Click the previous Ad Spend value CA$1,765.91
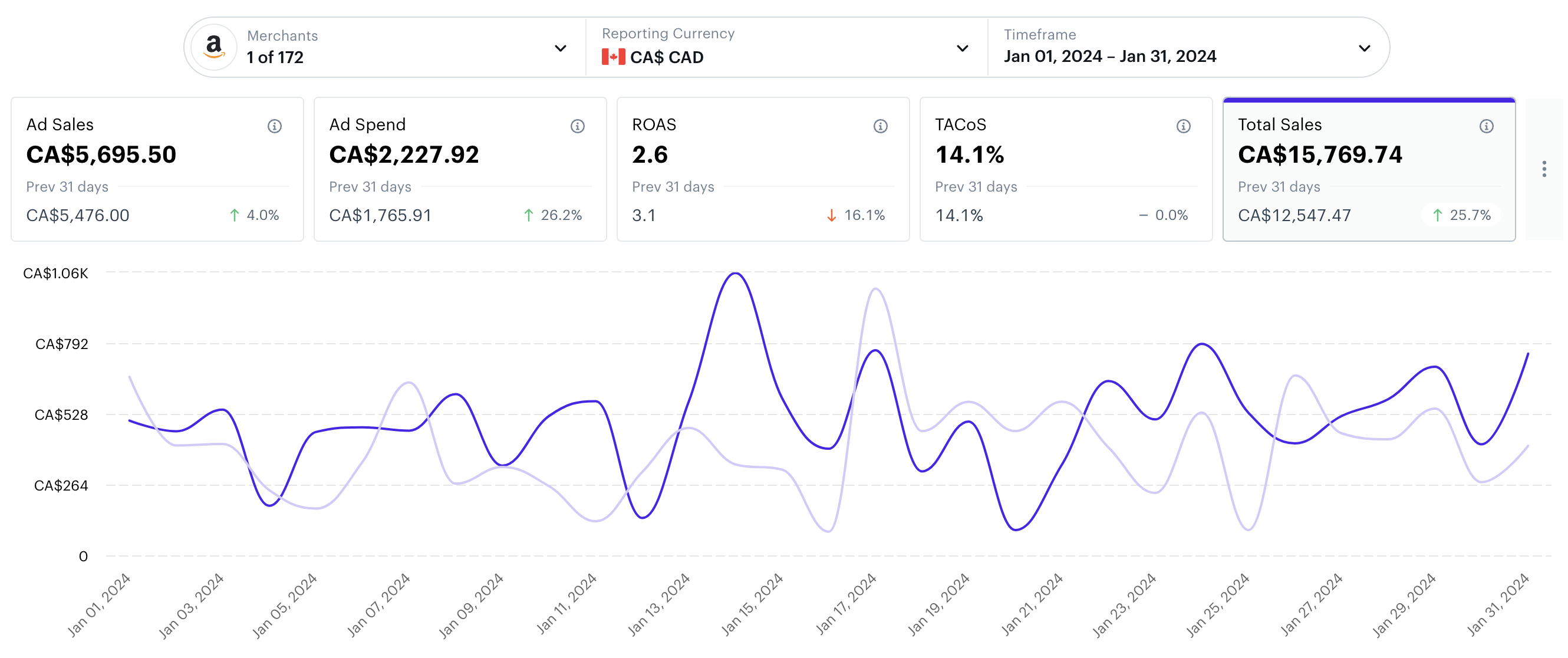1568x658 pixels. (380, 215)
